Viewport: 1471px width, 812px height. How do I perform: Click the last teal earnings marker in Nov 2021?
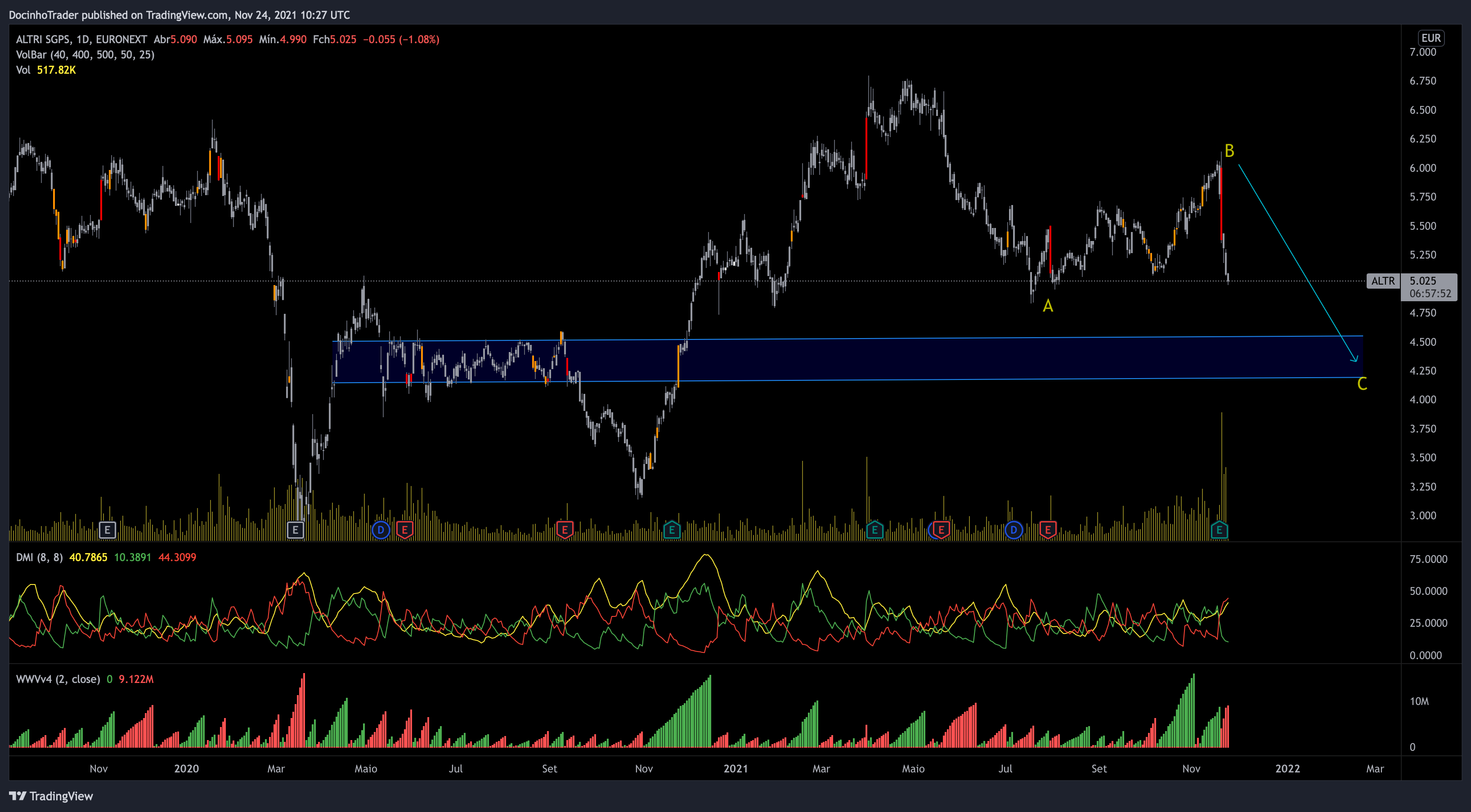point(1219,530)
